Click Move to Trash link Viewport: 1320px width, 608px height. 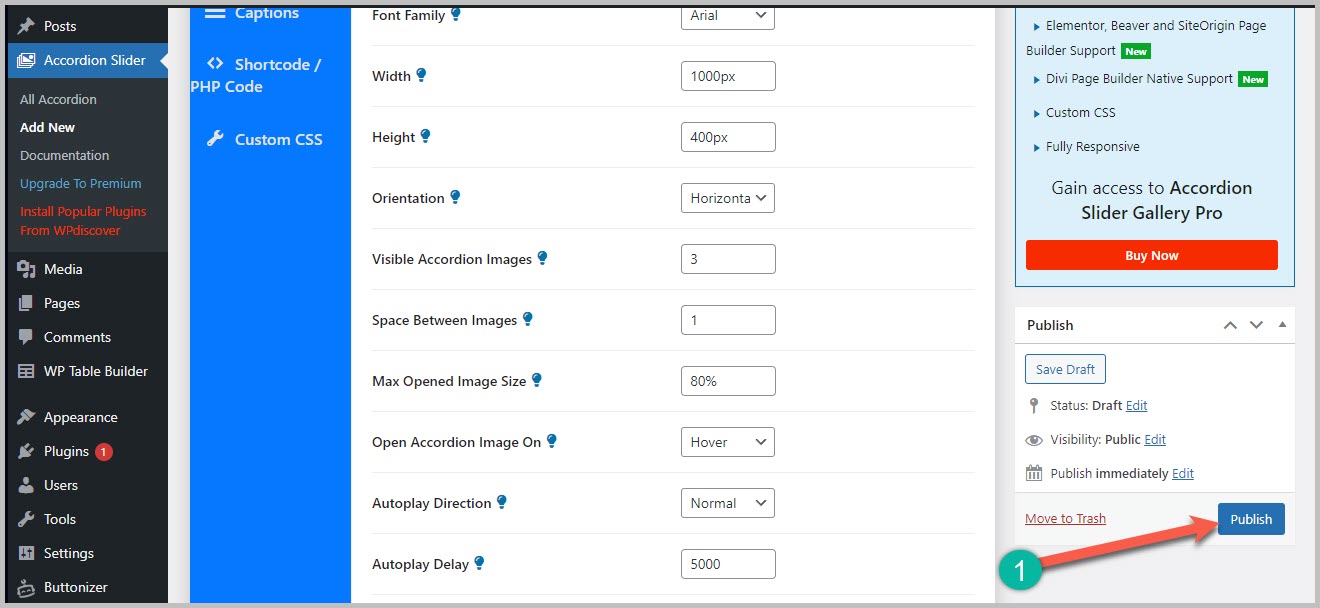1065,518
